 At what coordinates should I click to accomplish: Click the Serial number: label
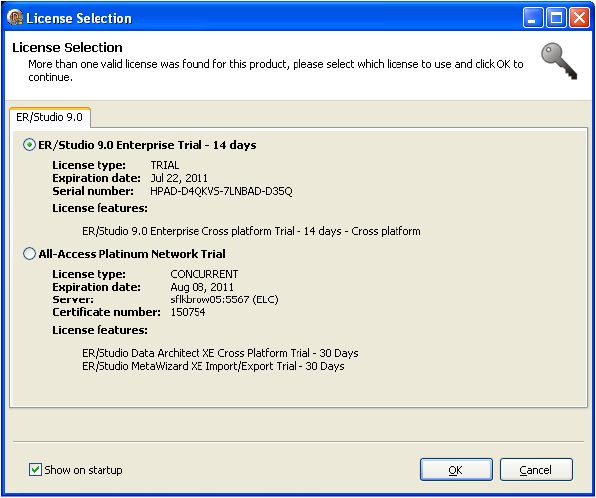click(93, 191)
